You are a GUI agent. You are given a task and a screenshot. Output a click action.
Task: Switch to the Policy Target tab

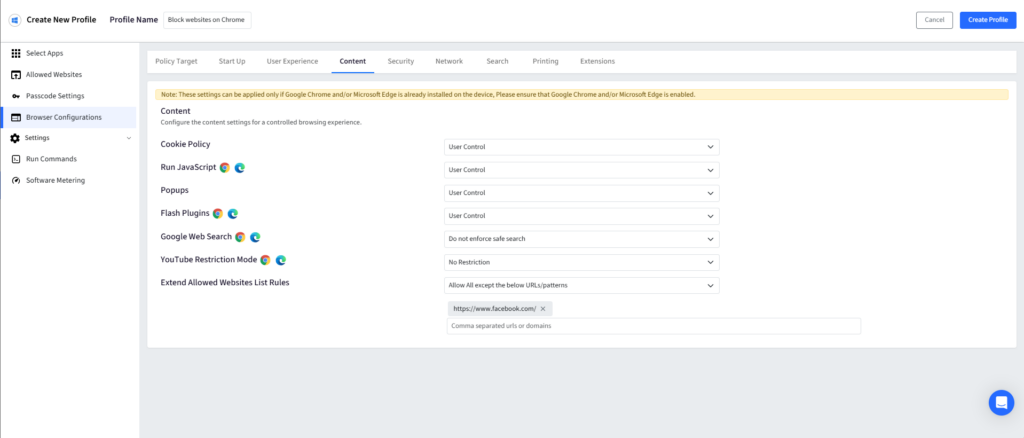coord(176,61)
